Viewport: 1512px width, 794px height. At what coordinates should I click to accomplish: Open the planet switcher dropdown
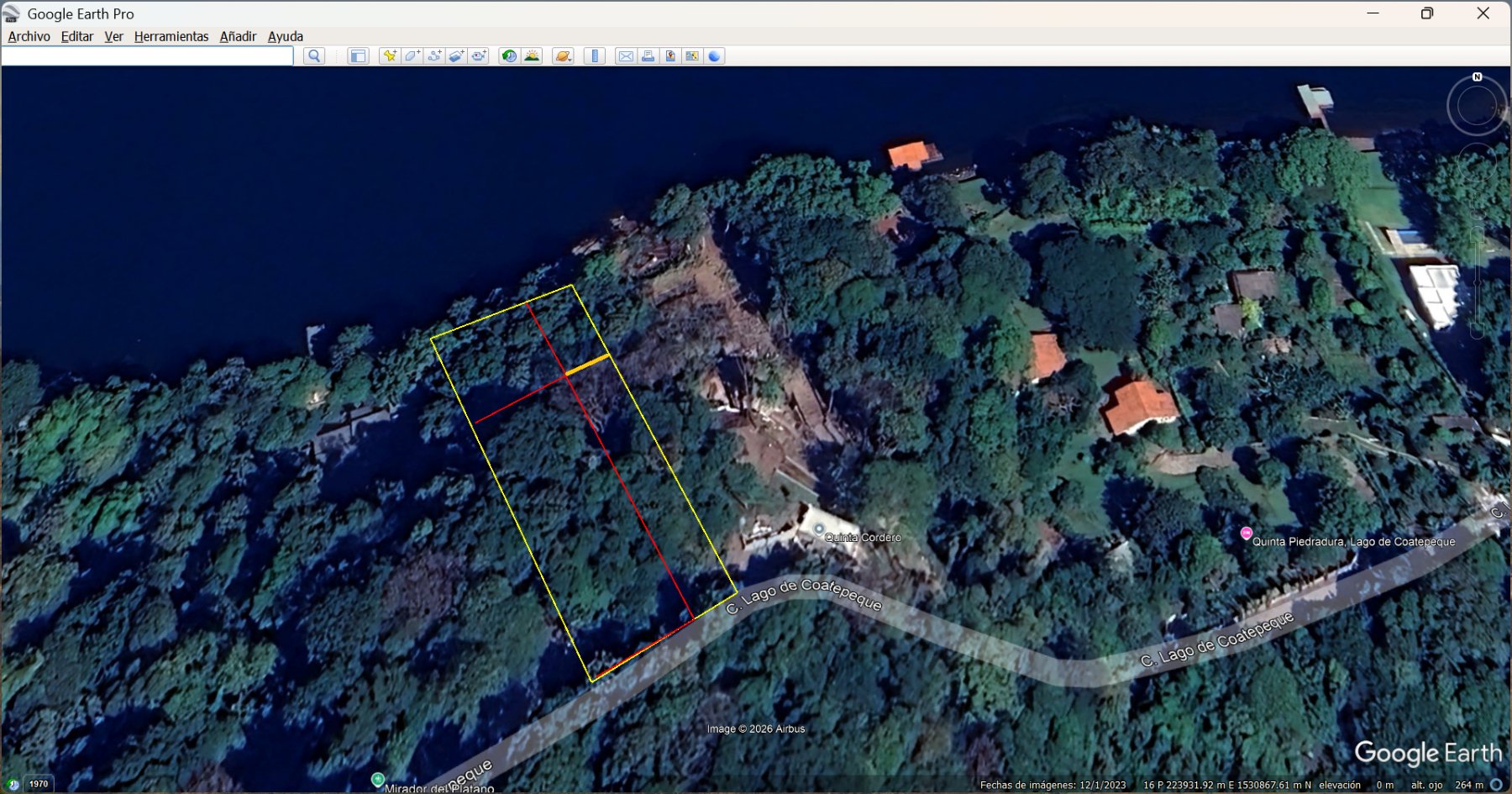click(563, 56)
